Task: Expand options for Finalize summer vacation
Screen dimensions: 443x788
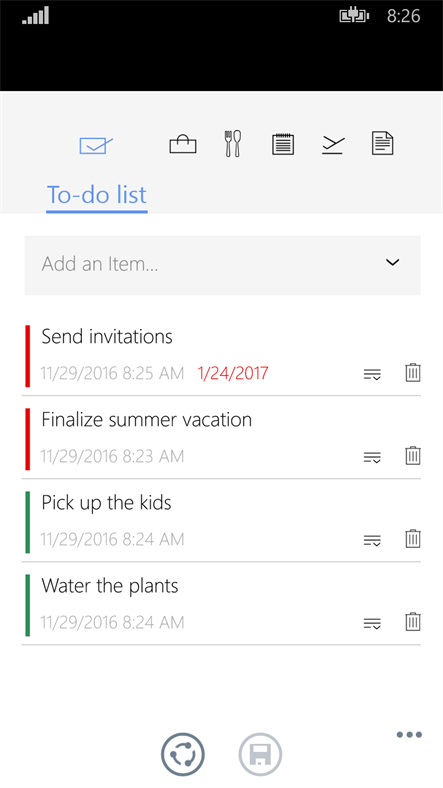Action: click(372, 457)
